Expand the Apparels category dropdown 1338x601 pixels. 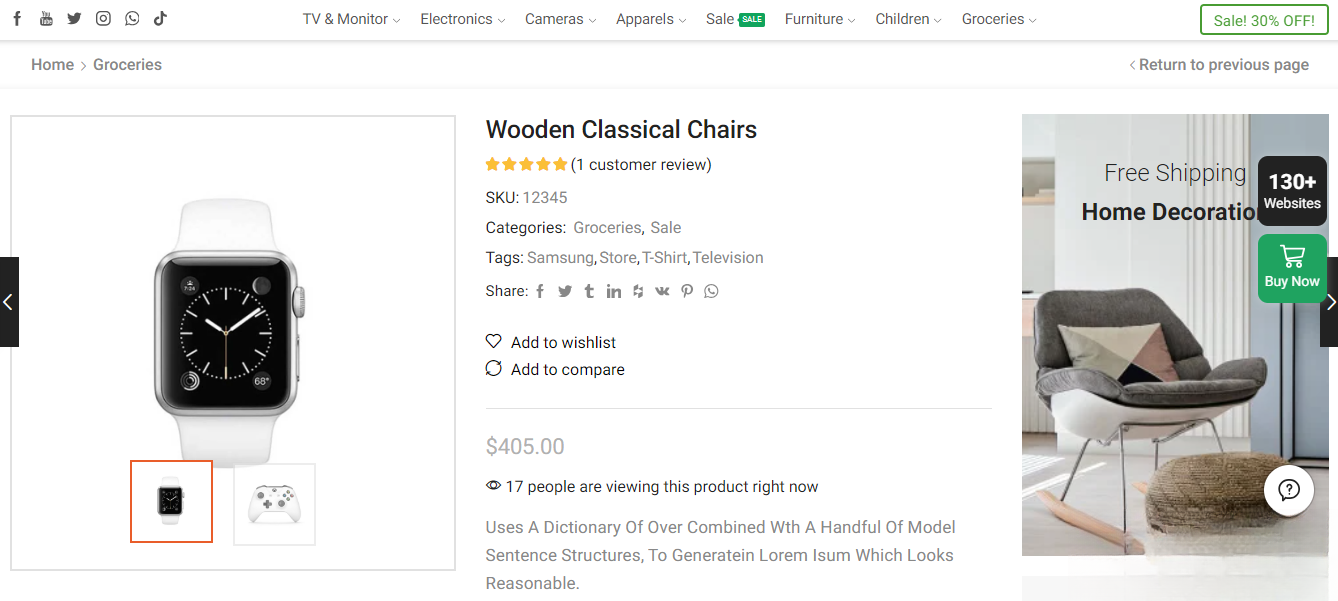(x=645, y=19)
